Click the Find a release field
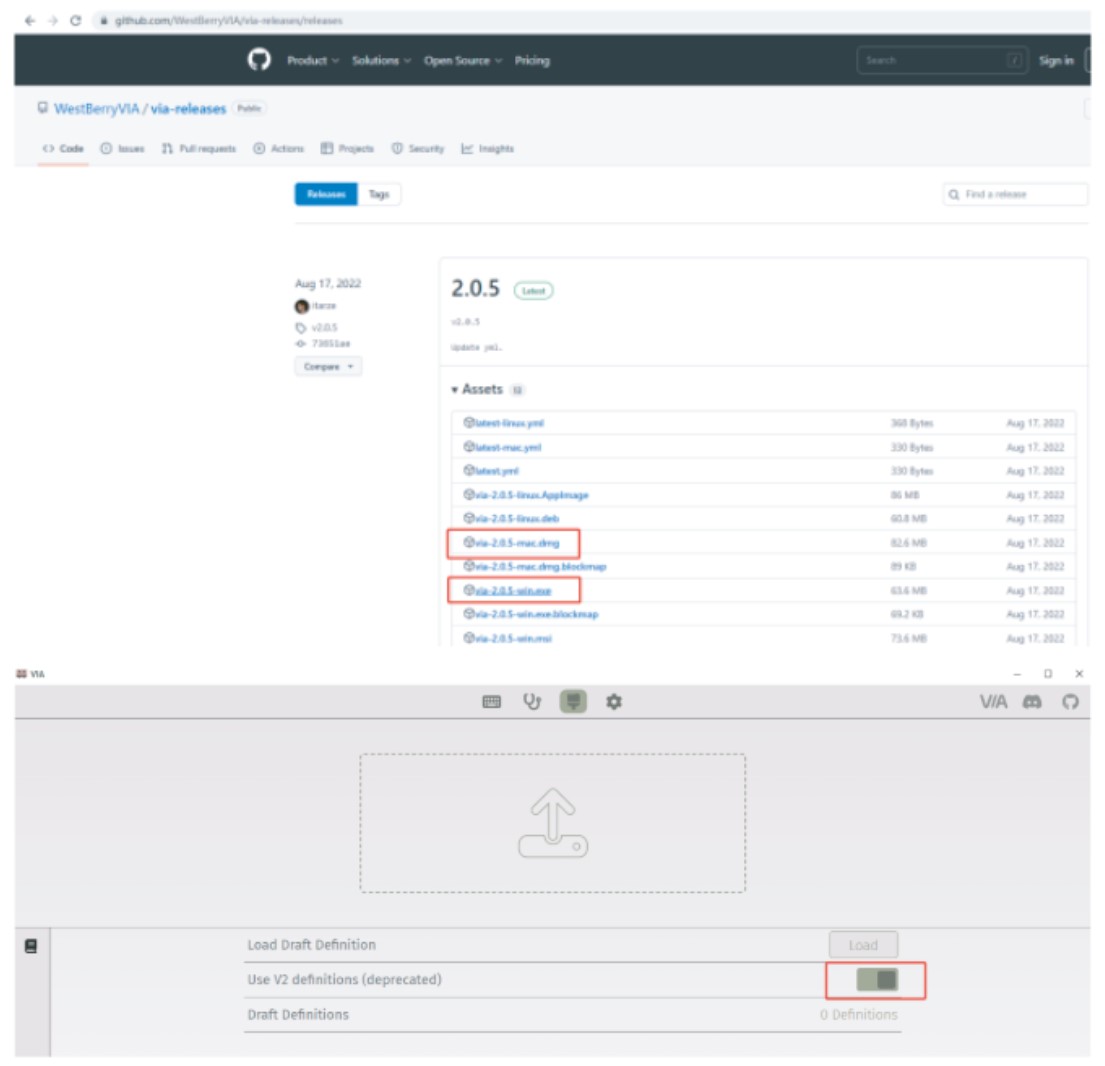This screenshot has height=1066, width=1105. click(x=1015, y=194)
